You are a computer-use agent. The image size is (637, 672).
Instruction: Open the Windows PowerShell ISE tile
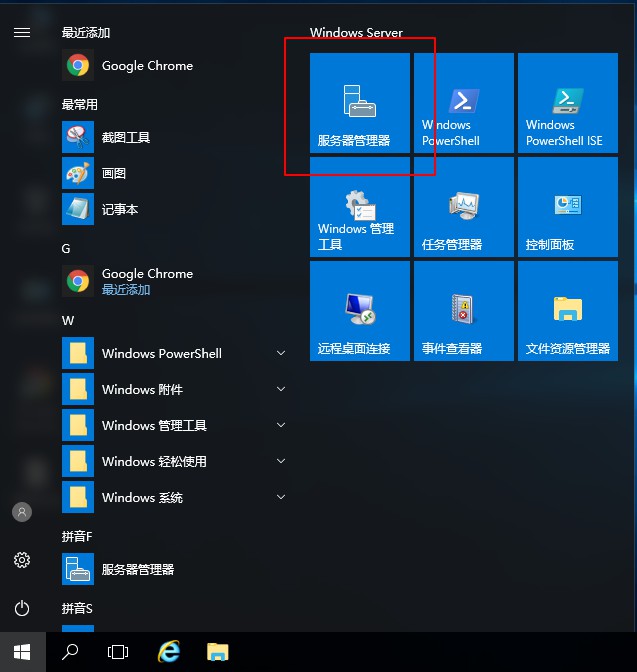[568, 103]
